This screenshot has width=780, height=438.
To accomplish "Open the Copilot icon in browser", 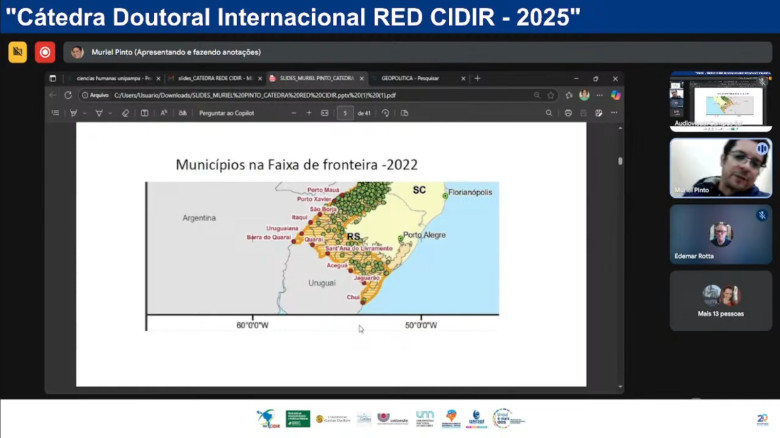I will click(615, 95).
